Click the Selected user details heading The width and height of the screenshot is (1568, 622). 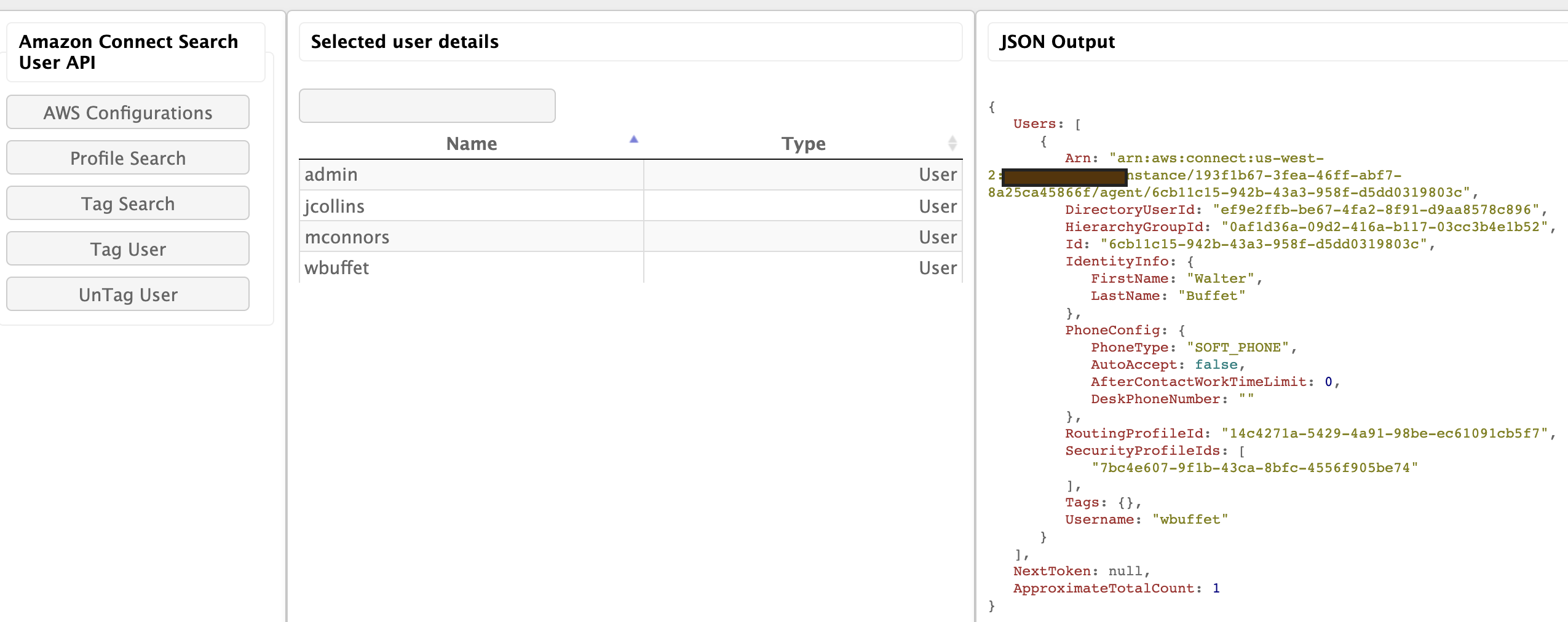pyautogui.click(x=405, y=41)
